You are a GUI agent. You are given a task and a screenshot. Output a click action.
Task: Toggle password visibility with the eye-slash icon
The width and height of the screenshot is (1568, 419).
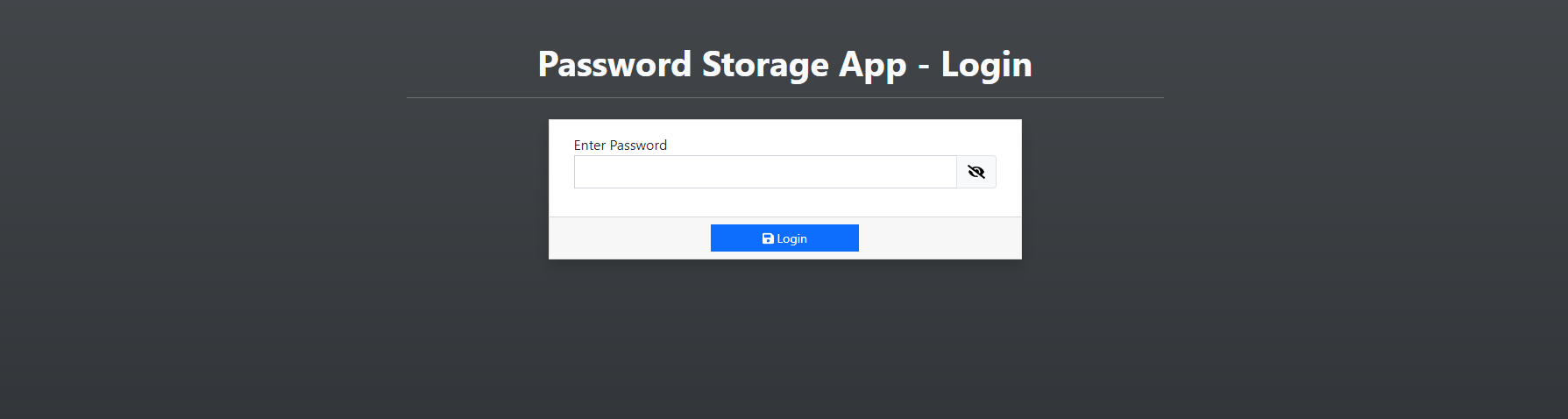tap(976, 172)
